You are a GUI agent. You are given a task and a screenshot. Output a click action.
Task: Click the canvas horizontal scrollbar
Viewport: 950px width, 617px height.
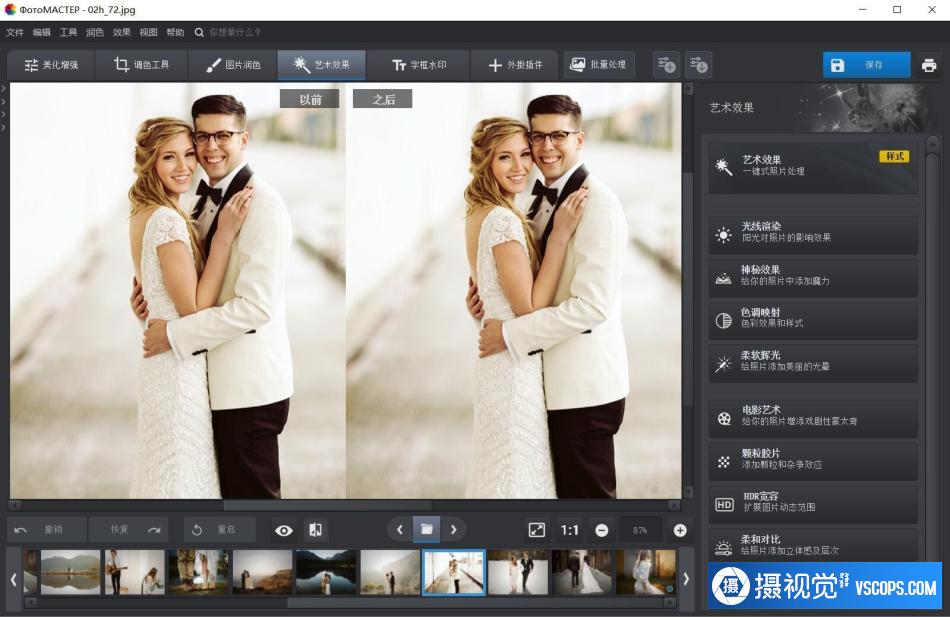click(327, 505)
